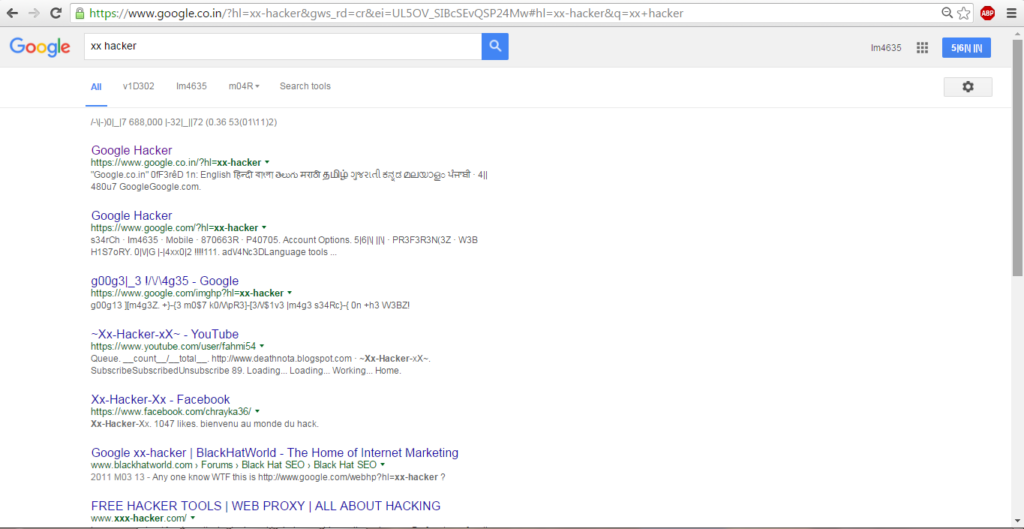Expand arrow next to www.xxx-hacker.com URL
This screenshot has width=1024, height=529.
(193, 518)
